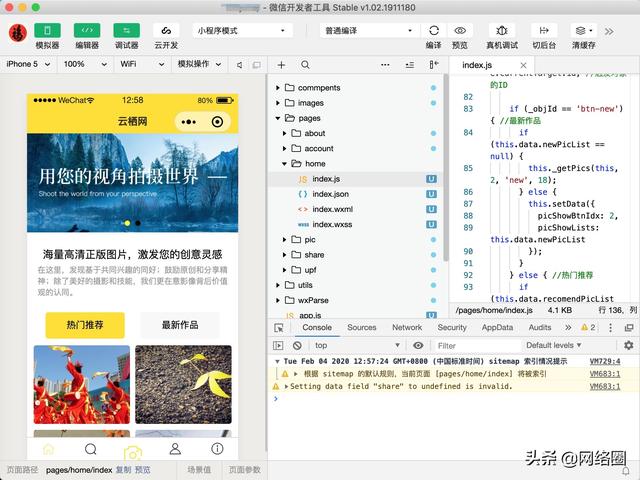
Task: Open the 小程序模式 mode dropdown
Action: click(x=242, y=31)
